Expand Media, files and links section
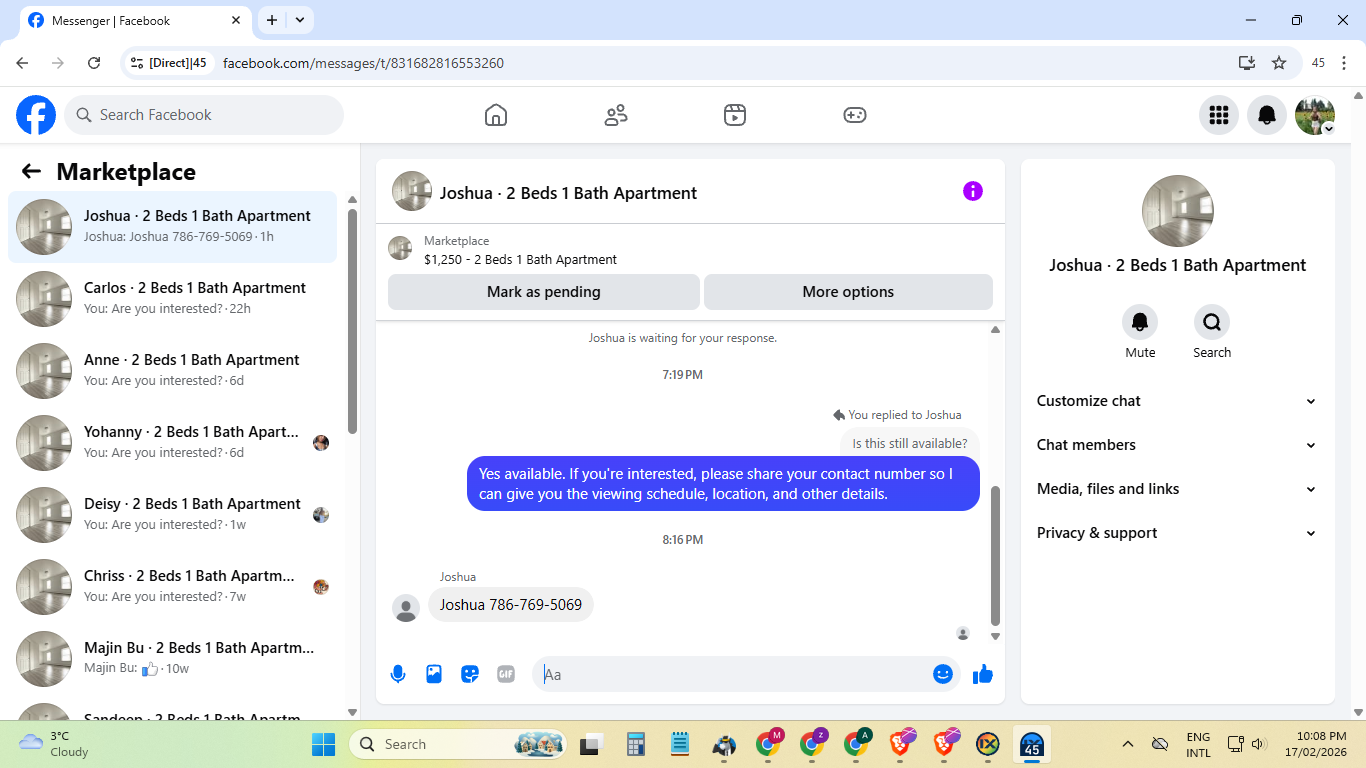 point(1177,489)
